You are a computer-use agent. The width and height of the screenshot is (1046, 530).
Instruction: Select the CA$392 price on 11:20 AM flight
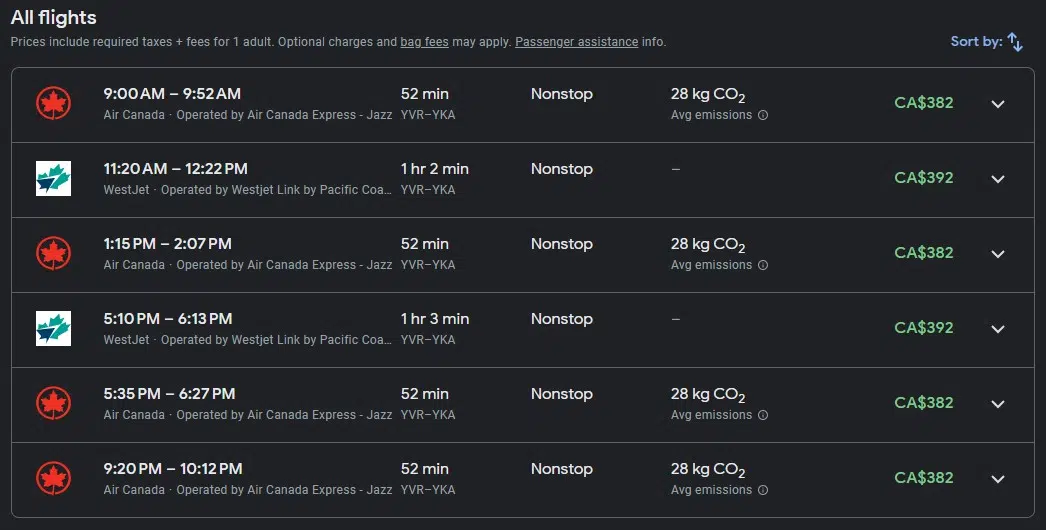click(x=924, y=178)
